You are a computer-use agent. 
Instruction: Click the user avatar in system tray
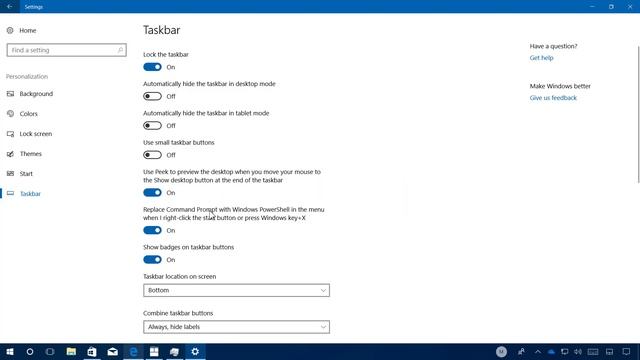coord(501,351)
